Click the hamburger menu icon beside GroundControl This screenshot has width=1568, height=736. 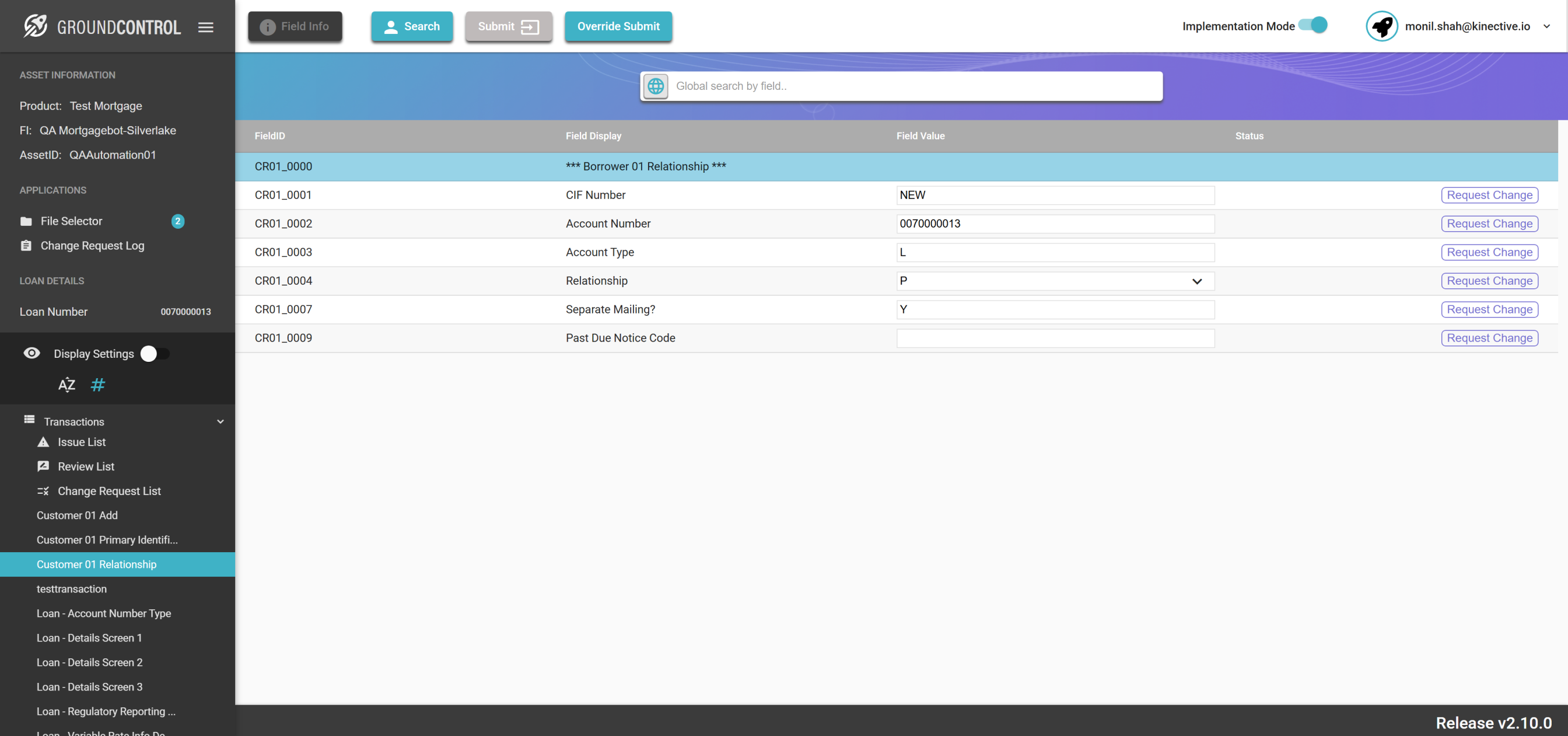coord(206,27)
